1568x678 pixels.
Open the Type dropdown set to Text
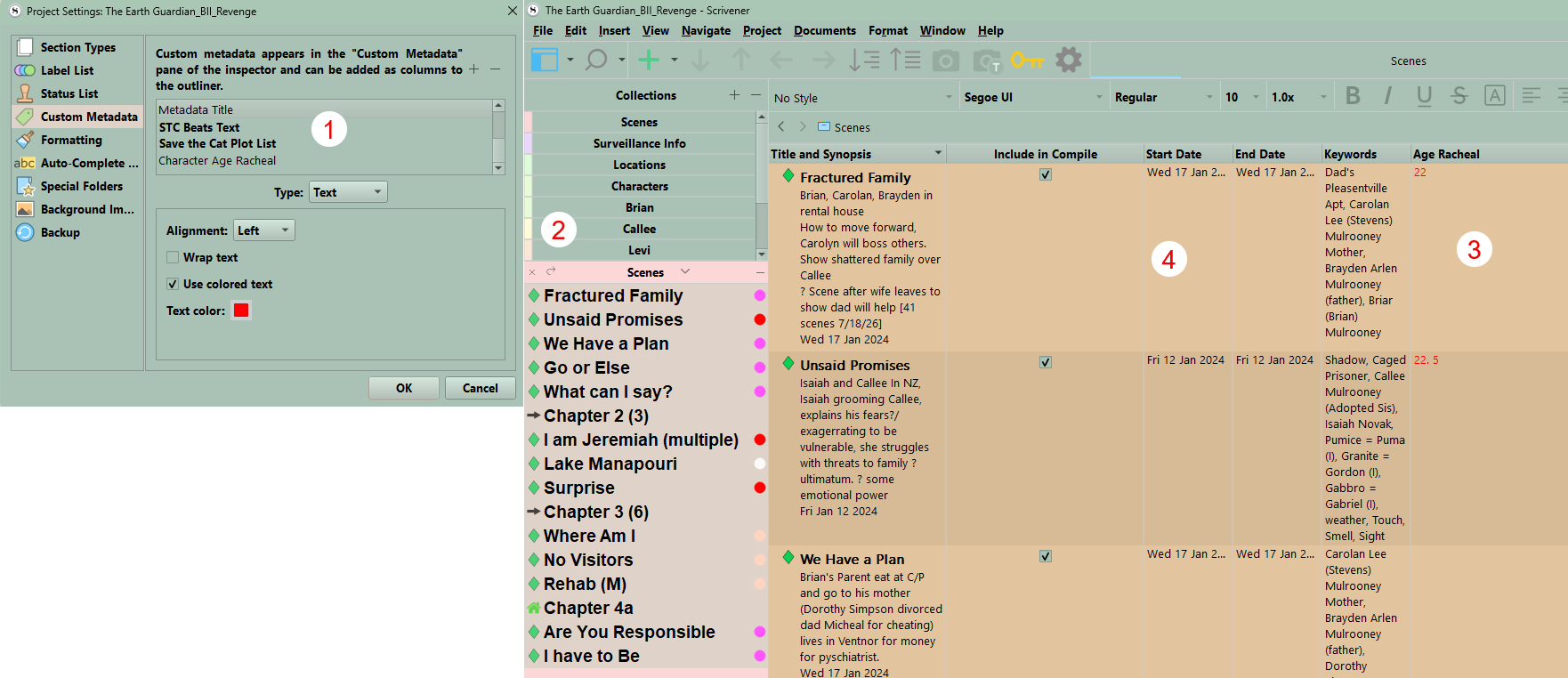(348, 192)
